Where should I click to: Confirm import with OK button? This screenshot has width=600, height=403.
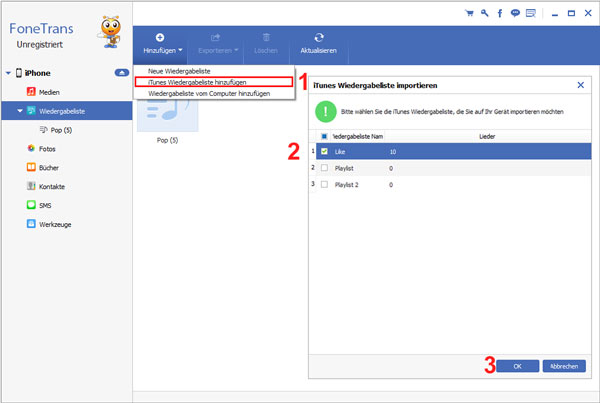pyautogui.click(x=517, y=366)
